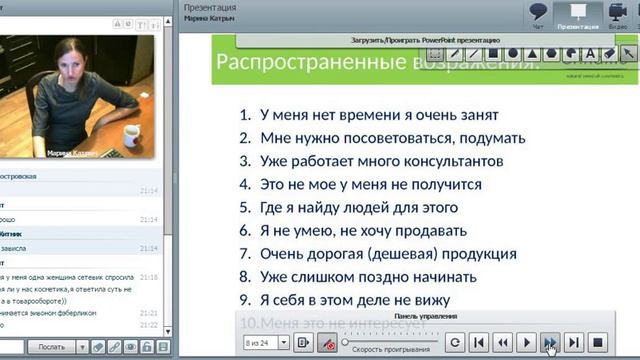Jump to the first slide

coord(479,342)
